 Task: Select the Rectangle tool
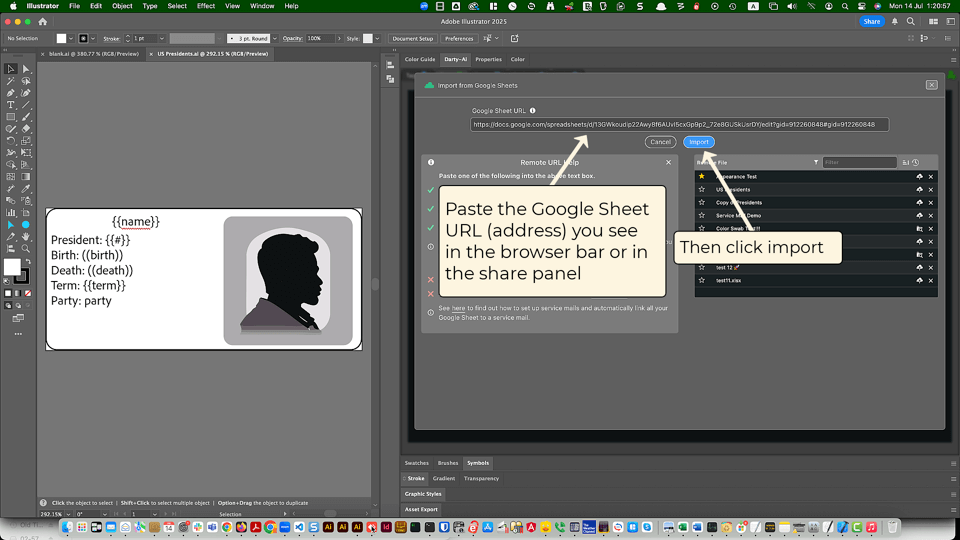click(10, 117)
